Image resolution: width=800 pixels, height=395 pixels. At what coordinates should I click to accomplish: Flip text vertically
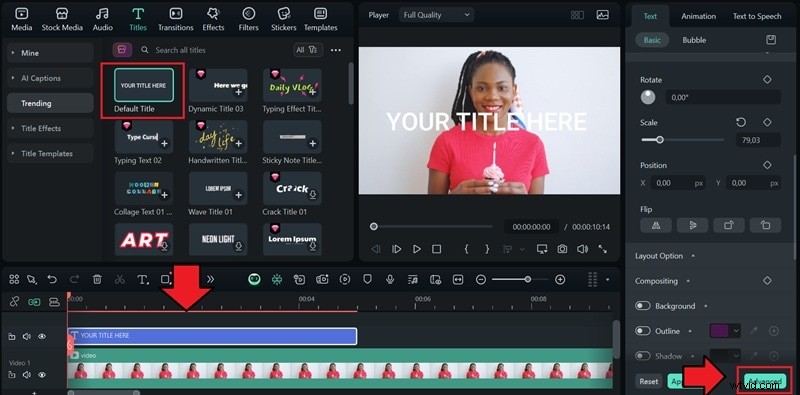click(x=692, y=225)
